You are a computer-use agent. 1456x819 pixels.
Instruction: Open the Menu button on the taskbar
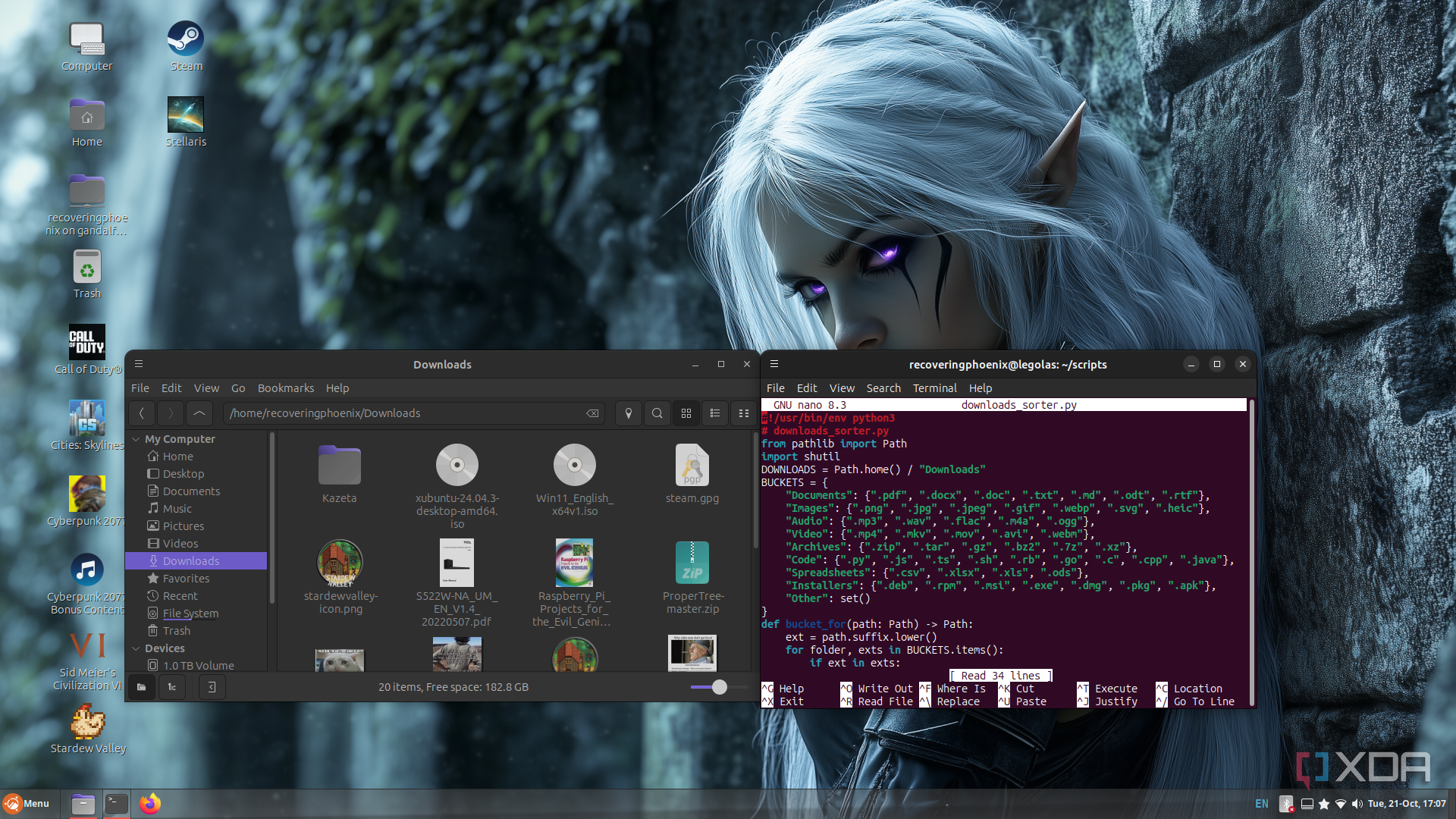click(27, 804)
